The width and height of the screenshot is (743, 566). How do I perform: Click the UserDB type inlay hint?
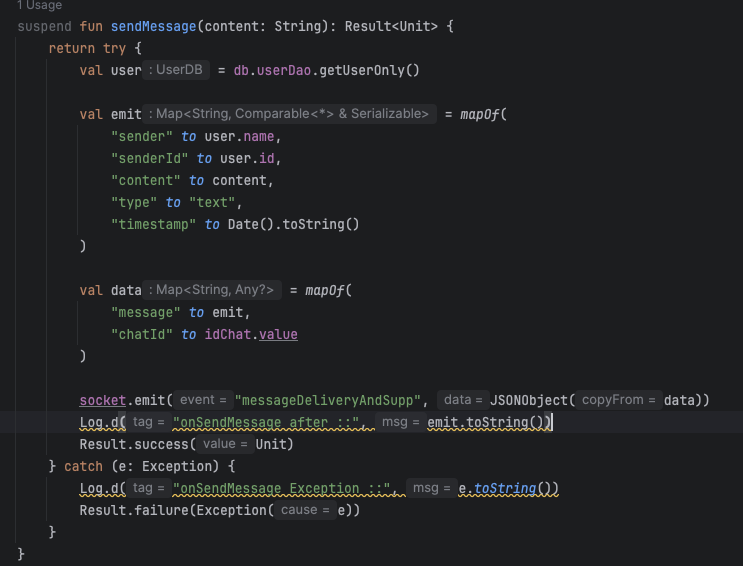pos(177,70)
